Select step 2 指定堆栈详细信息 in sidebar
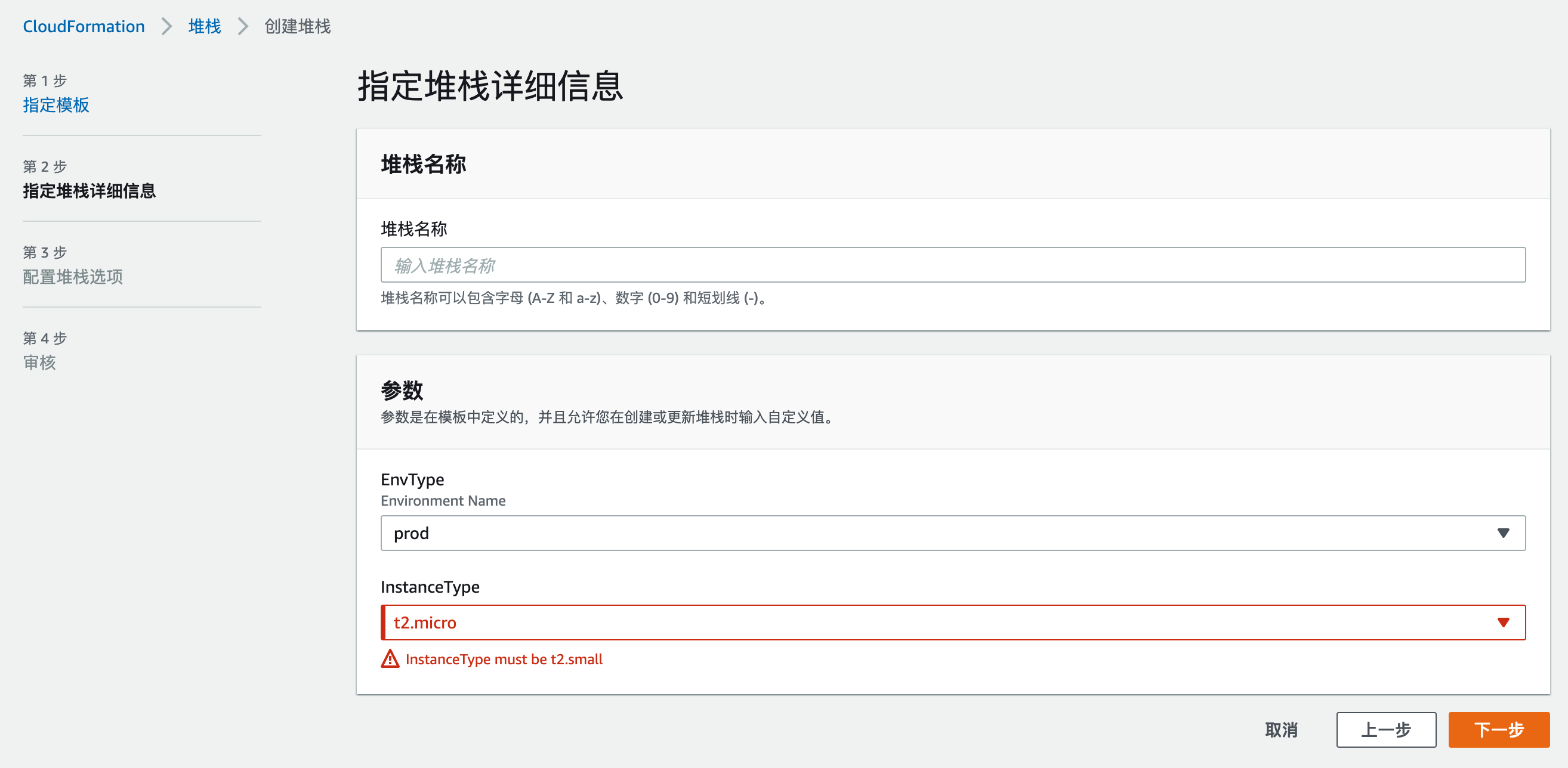This screenshot has height=768, width=1568. (x=89, y=191)
